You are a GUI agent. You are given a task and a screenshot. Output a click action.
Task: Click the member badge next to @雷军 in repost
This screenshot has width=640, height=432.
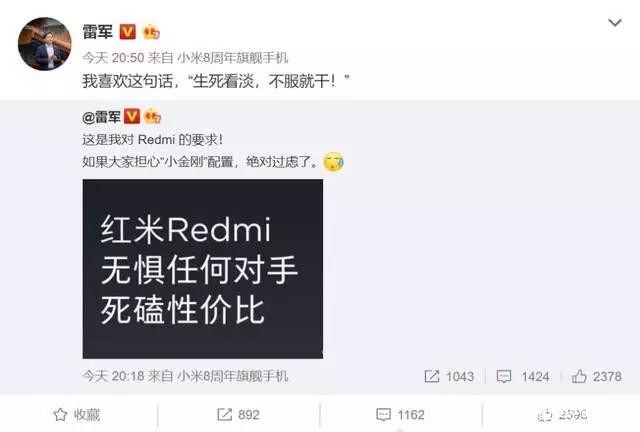(152, 116)
